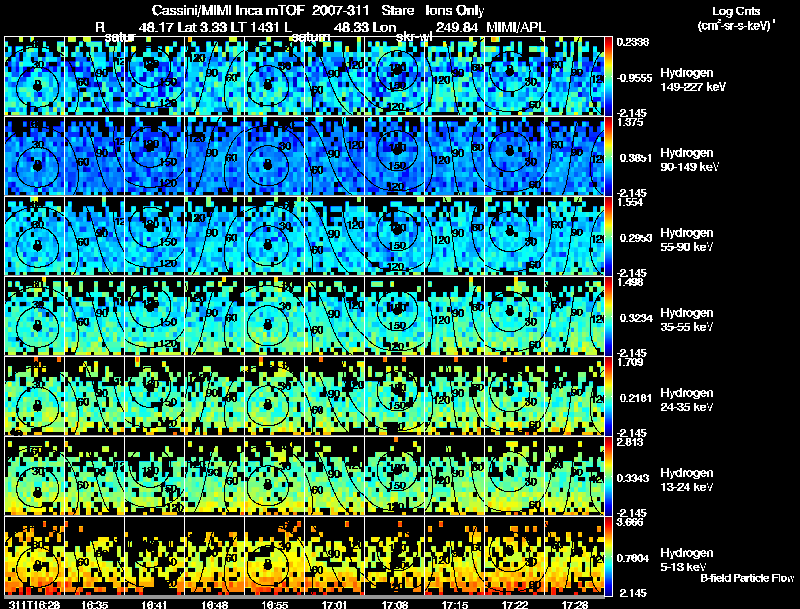The width and height of the screenshot is (800, 609).
Task: Click the 17:08 time label
Action: [394, 604]
